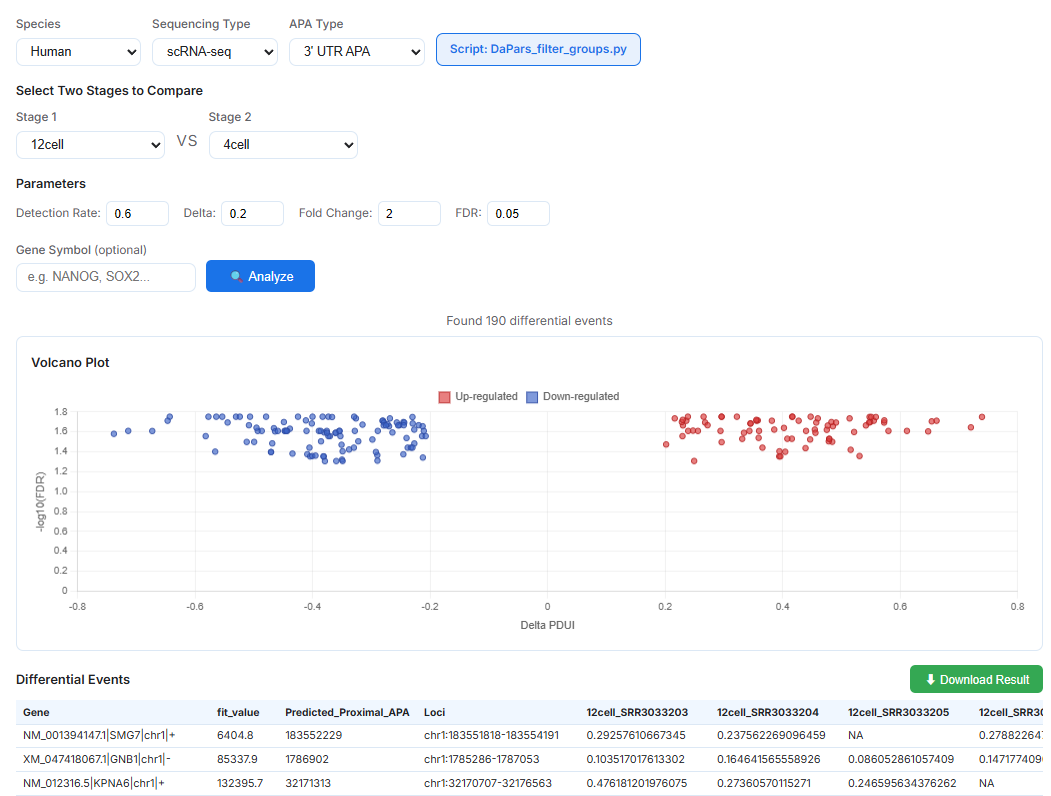Click the Delta PDUI axis label

point(548,625)
